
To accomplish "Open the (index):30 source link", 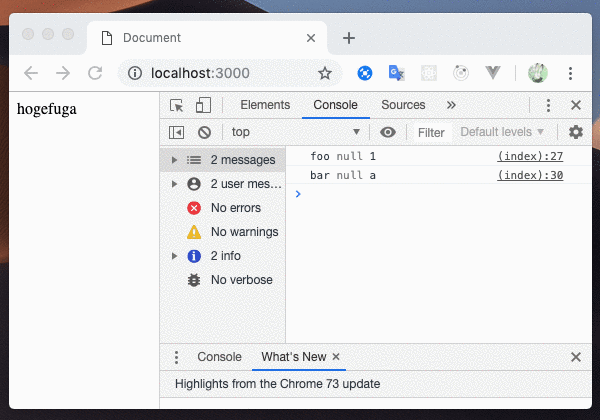I will pos(530,175).
